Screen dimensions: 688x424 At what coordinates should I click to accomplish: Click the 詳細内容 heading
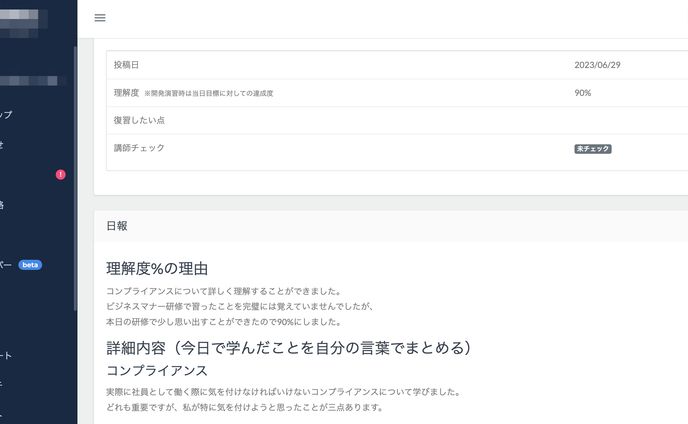[289, 348]
